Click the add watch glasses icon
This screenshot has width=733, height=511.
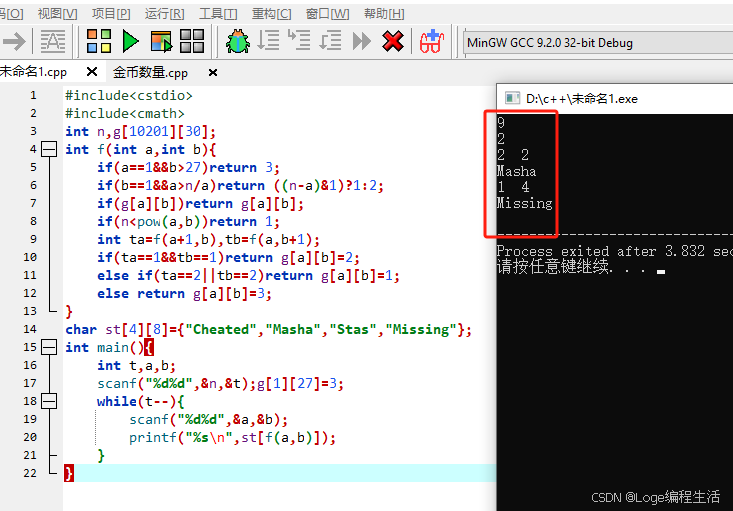click(x=431, y=41)
